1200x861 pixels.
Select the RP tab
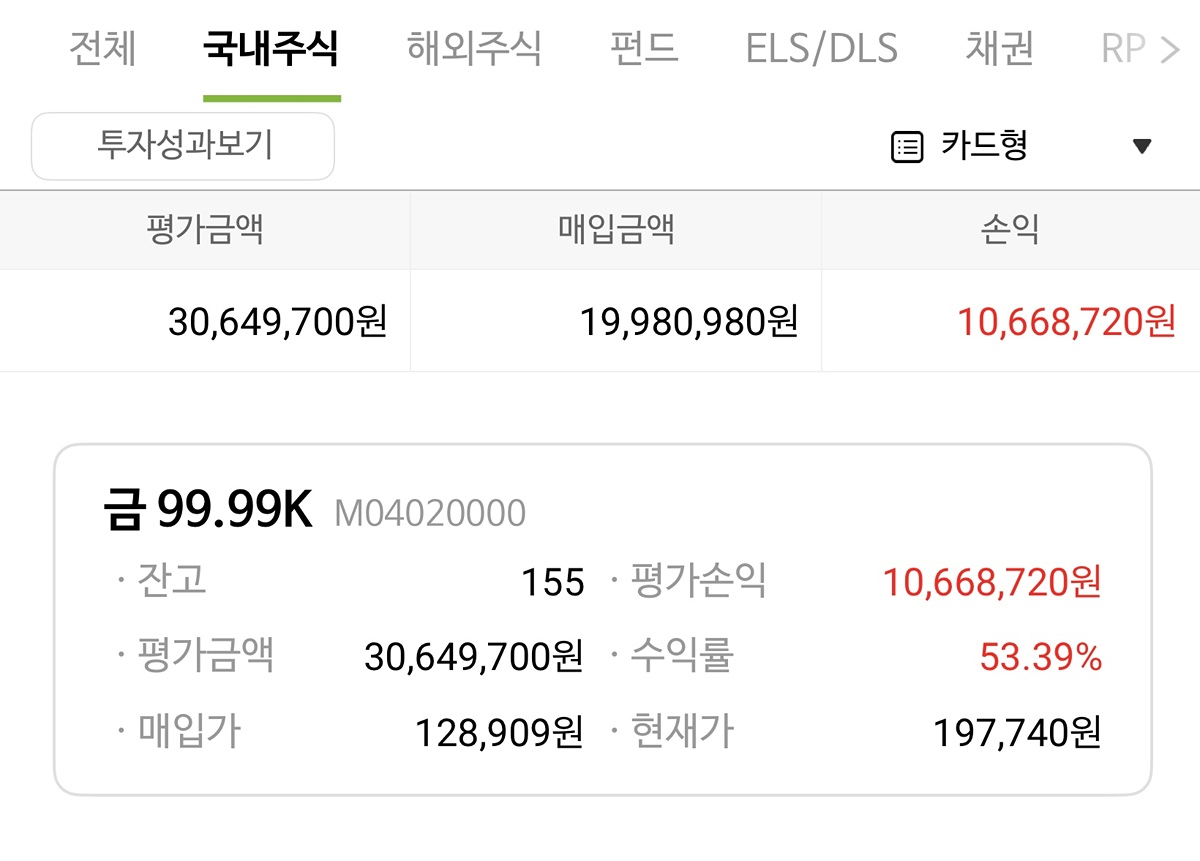[1124, 49]
